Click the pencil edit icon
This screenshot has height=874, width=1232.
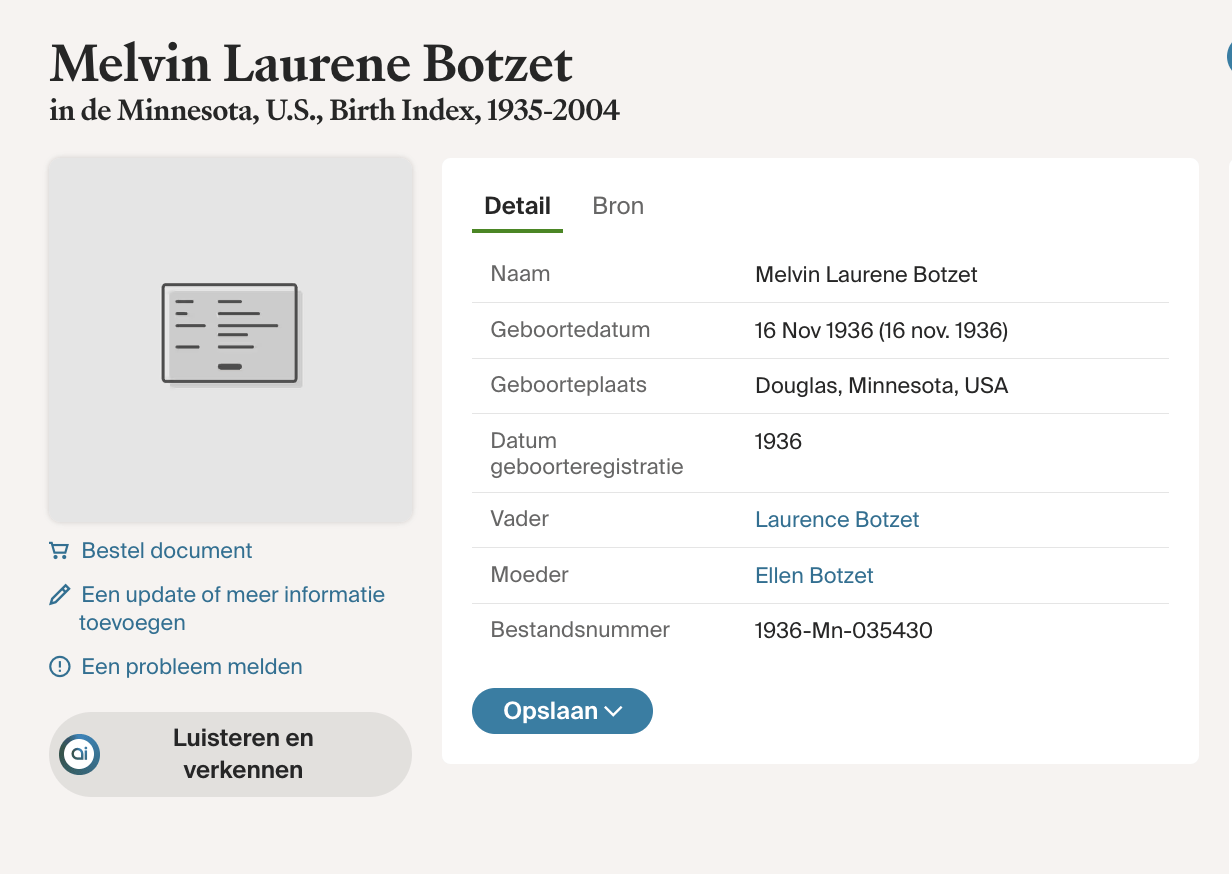pyautogui.click(x=59, y=596)
